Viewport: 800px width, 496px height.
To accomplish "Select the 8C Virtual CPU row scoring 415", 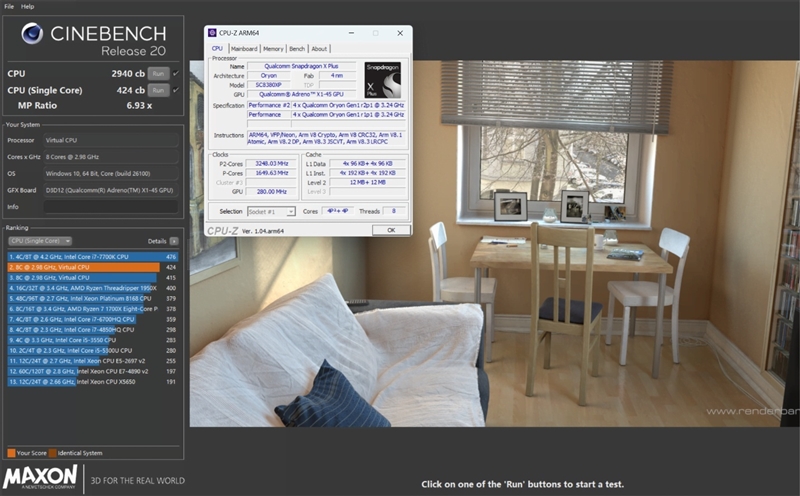I will tap(92, 278).
